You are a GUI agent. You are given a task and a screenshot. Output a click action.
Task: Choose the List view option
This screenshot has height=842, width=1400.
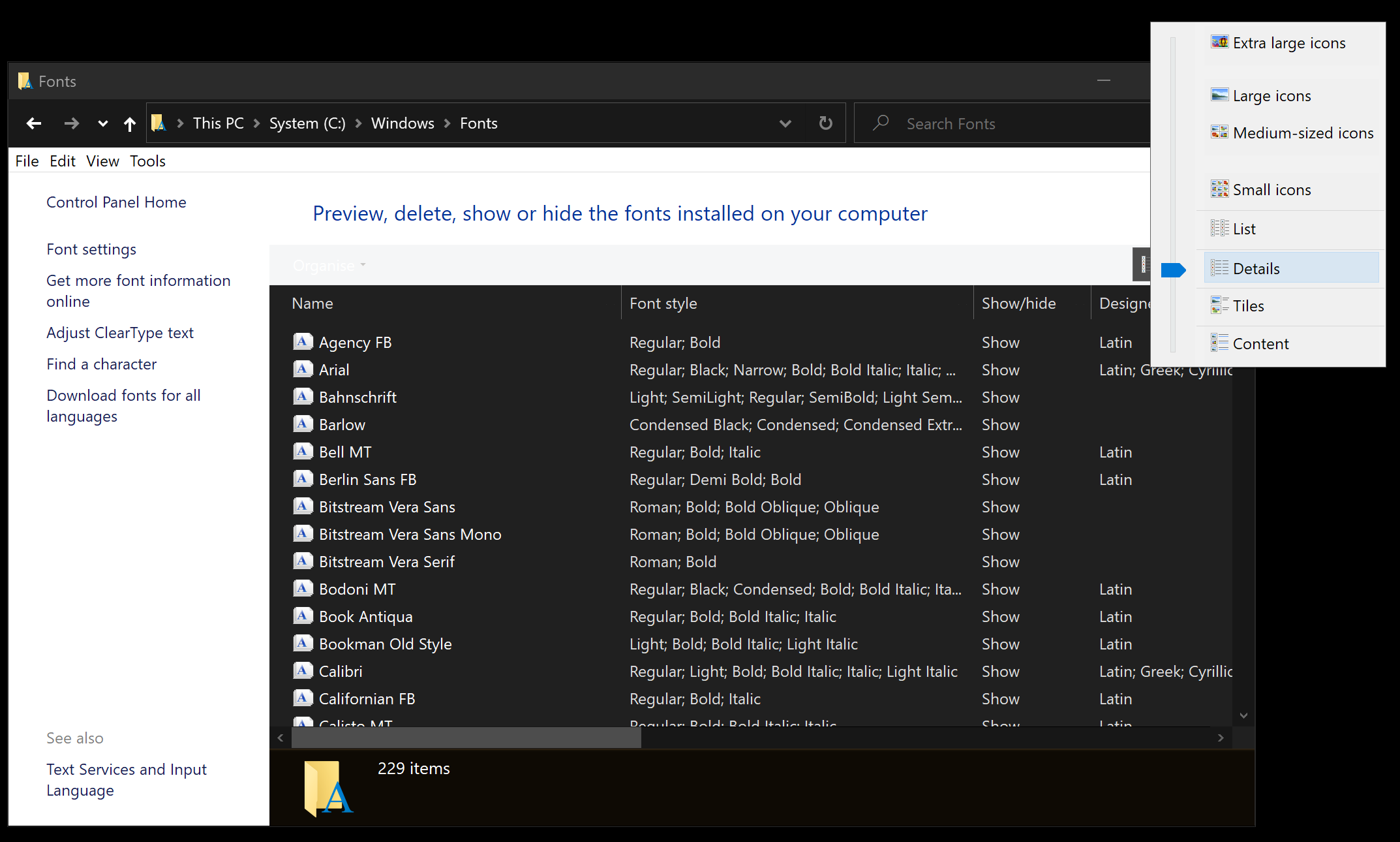[x=1243, y=229]
